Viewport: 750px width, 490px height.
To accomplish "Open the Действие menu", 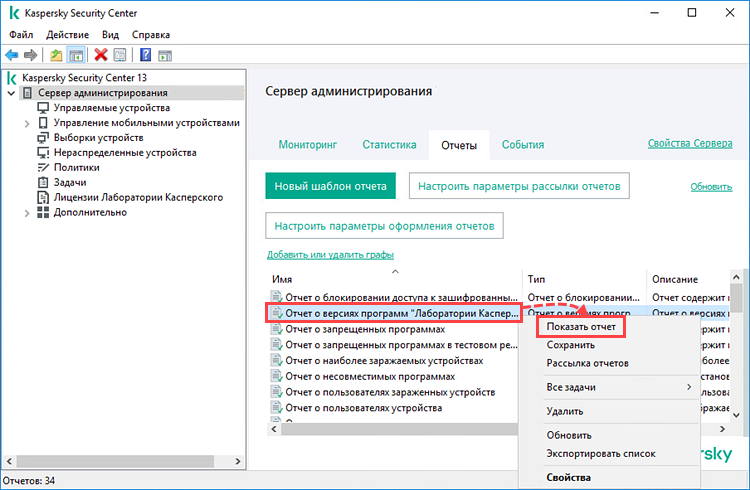I will (x=67, y=35).
